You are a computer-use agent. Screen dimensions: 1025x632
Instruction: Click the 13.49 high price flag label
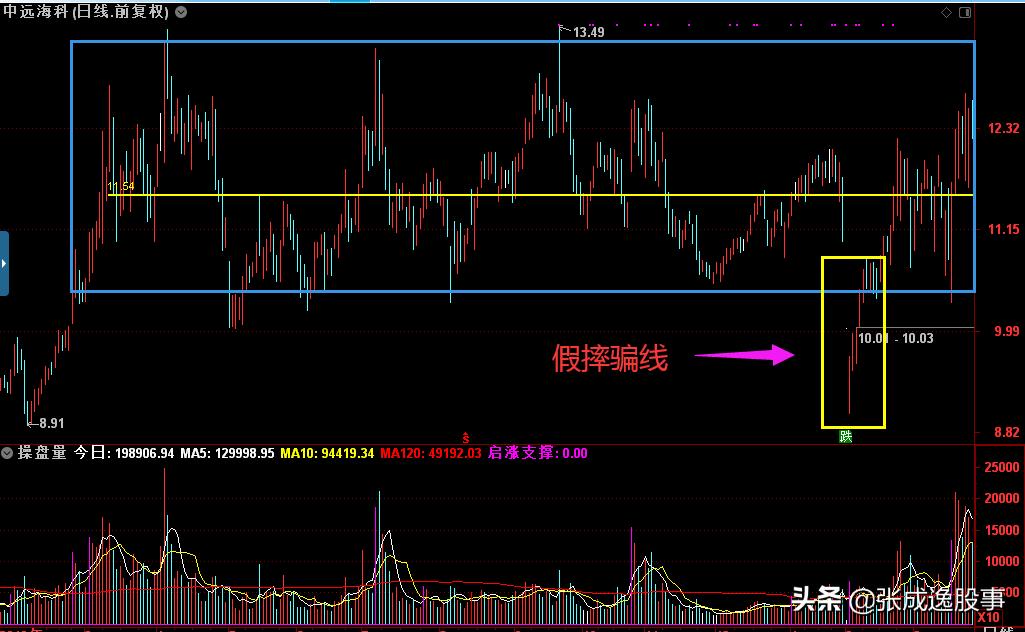coord(586,32)
